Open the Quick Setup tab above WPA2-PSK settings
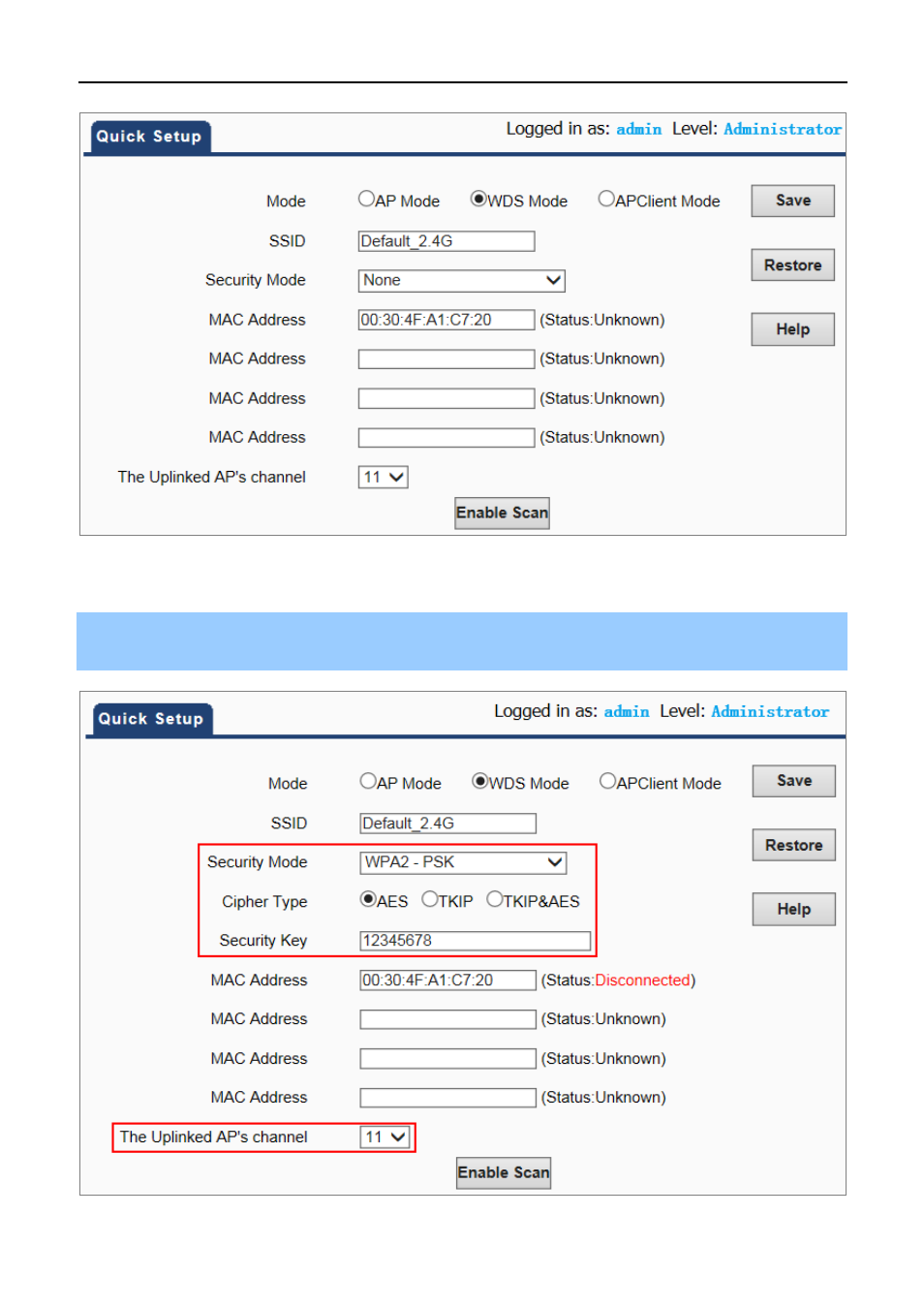Image resolution: width=924 pixels, height=1308 pixels. point(151,719)
